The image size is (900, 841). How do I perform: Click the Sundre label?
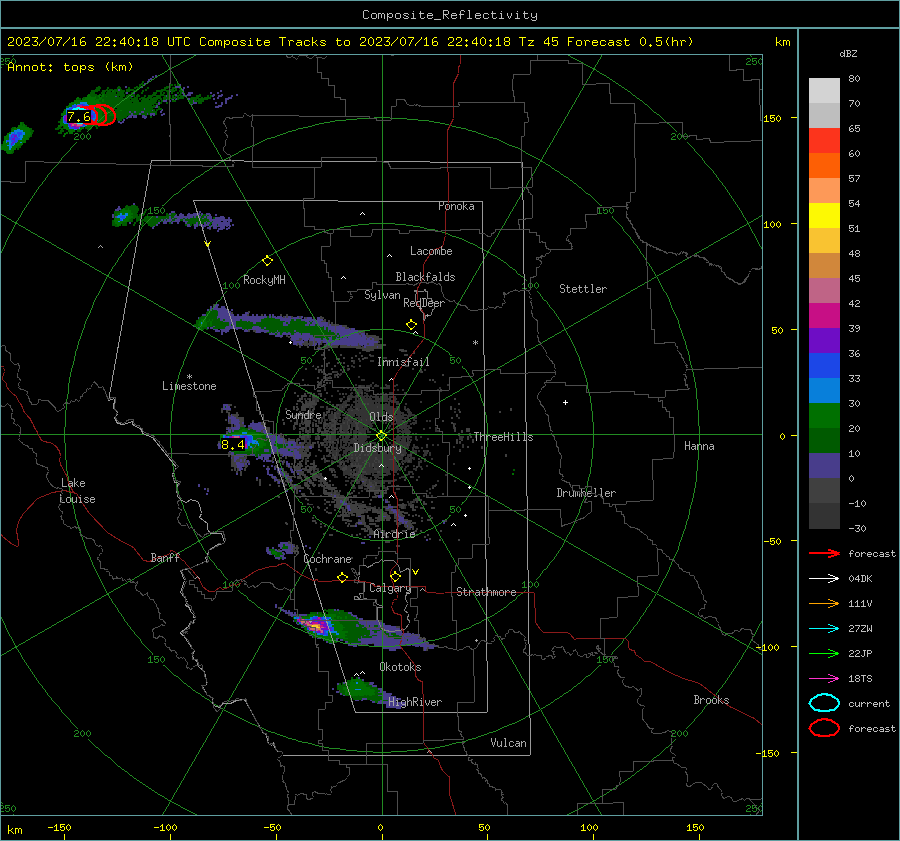pos(303,414)
